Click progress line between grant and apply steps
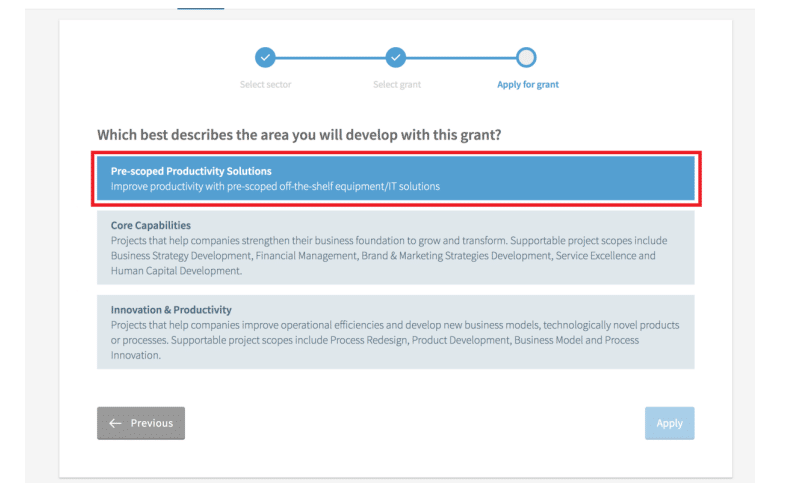 [461, 58]
